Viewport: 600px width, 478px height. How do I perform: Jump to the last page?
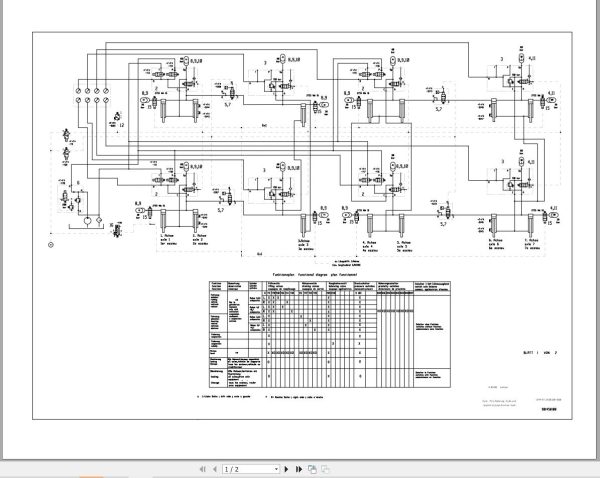tap(299, 469)
